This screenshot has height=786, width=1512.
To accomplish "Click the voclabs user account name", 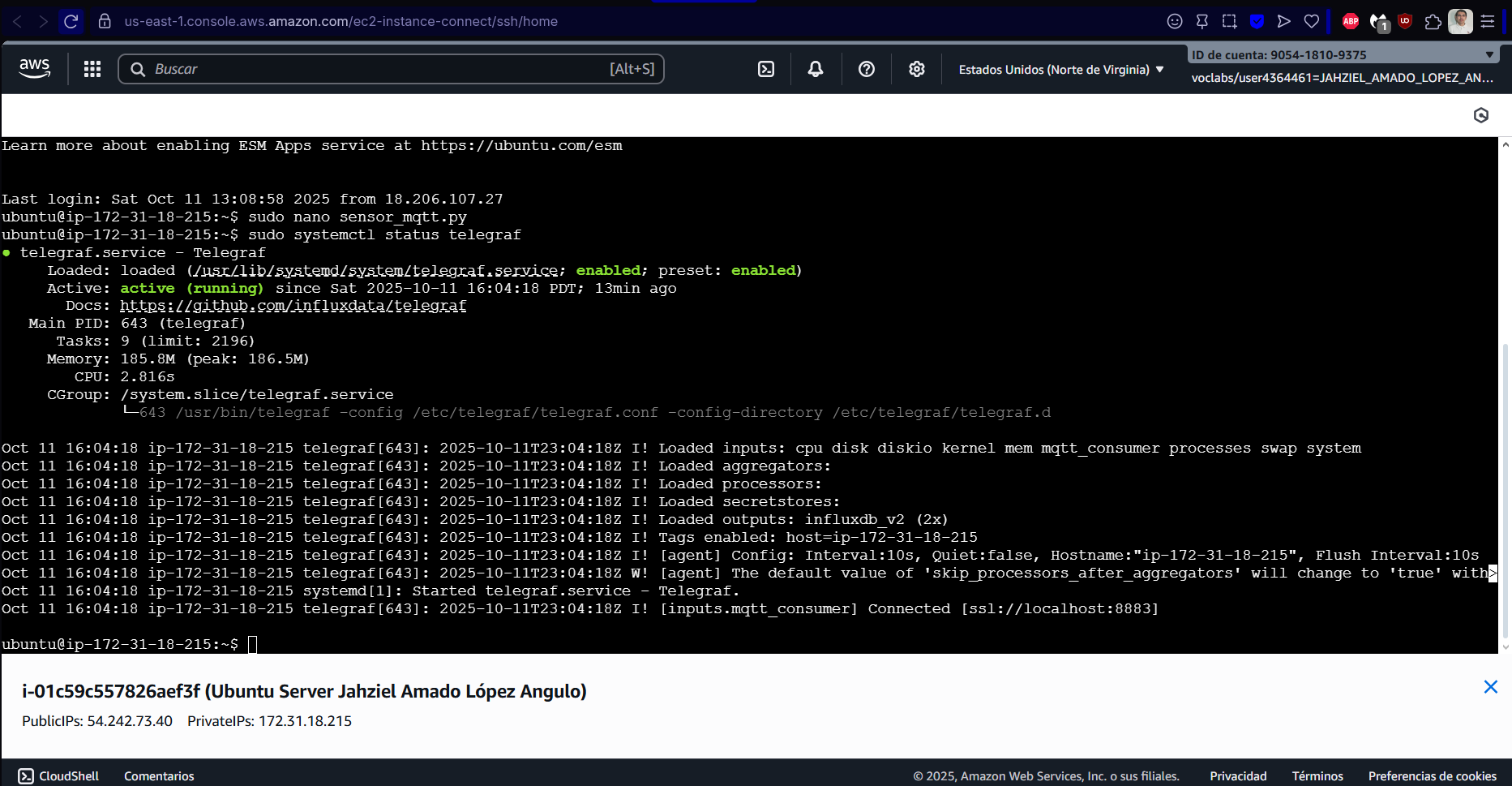I will click(x=1342, y=78).
